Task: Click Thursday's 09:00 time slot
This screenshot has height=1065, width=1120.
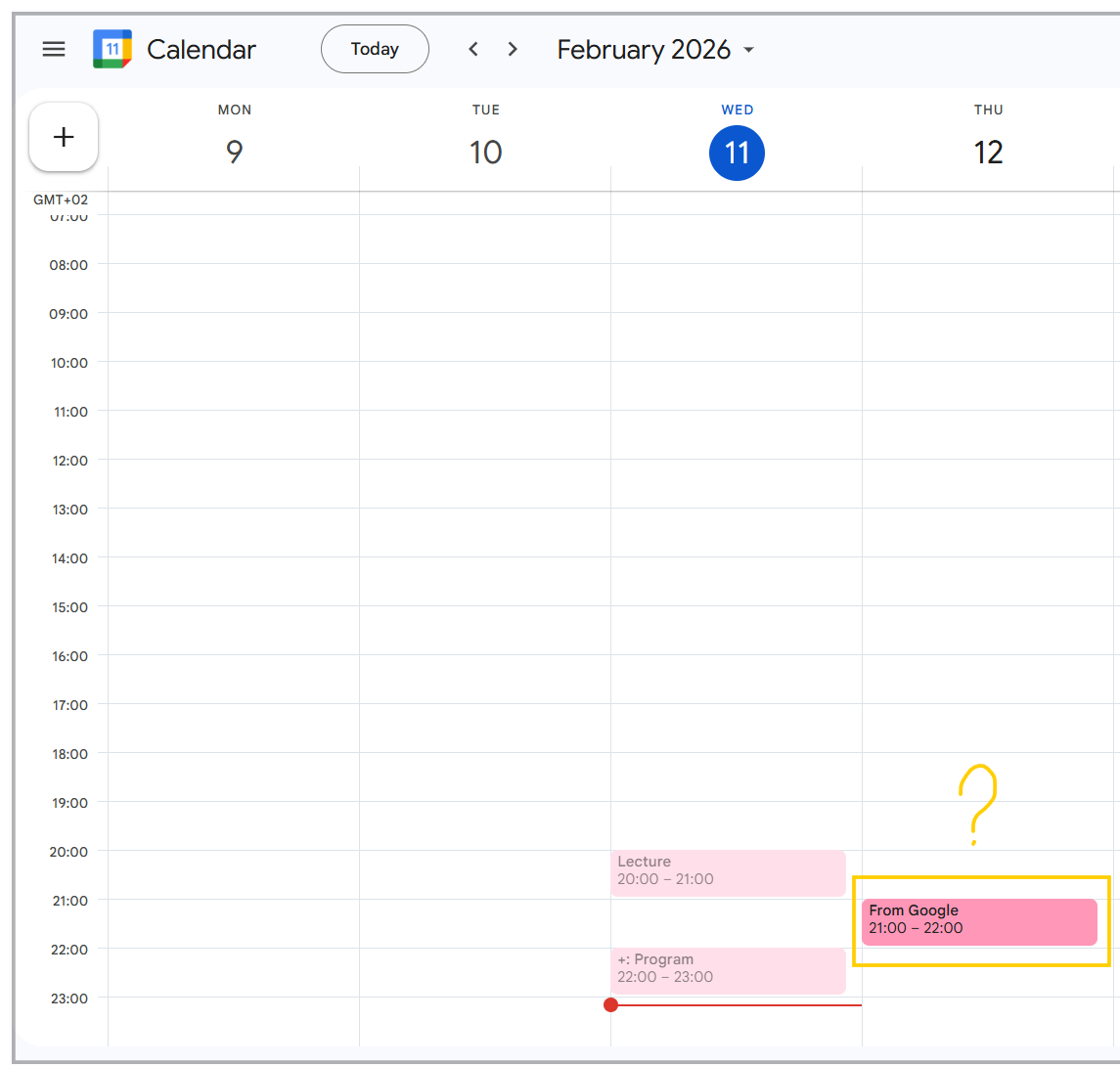Action: [x=988, y=337]
